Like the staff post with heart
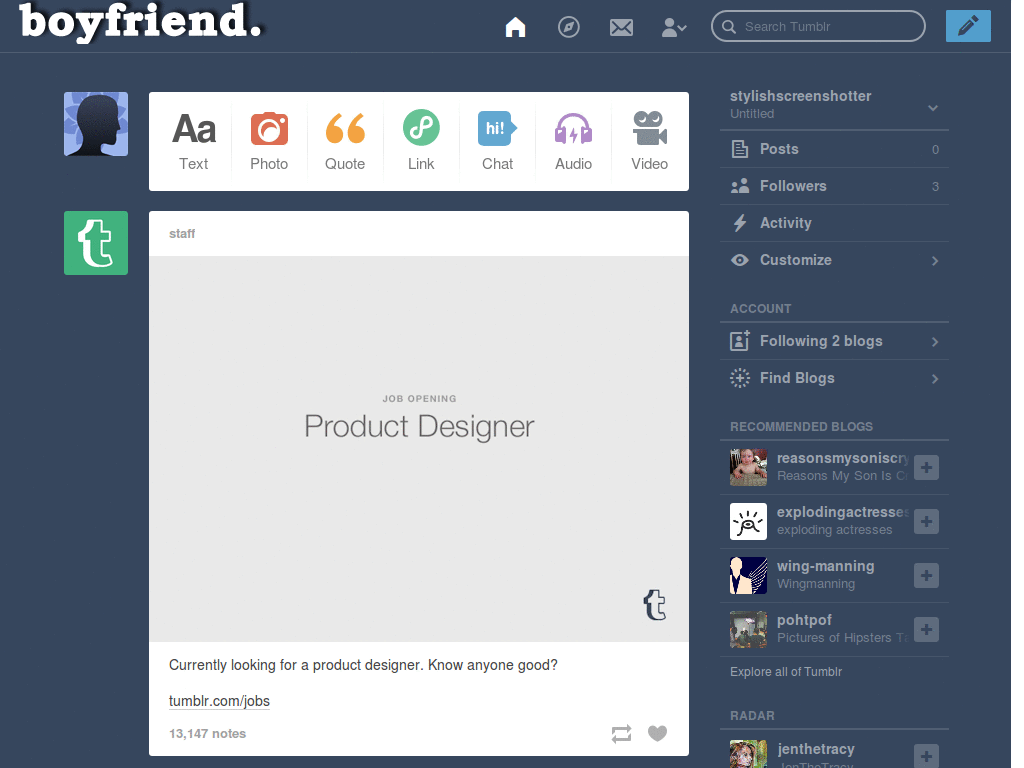1024x768 pixels. tap(657, 733)
